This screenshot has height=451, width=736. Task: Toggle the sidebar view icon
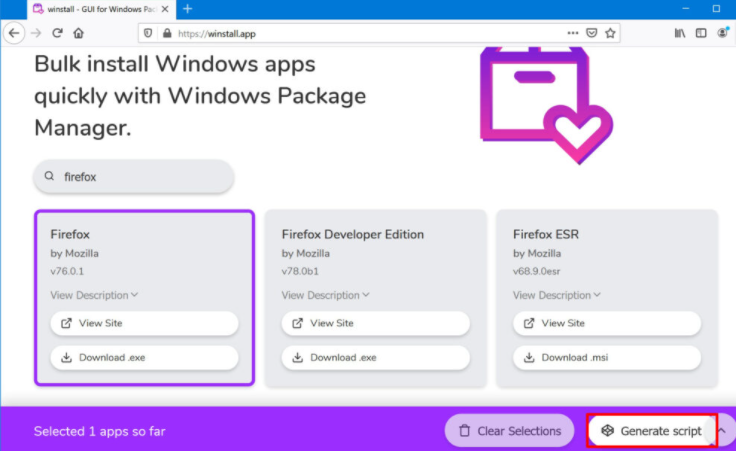tap(701, 33)
